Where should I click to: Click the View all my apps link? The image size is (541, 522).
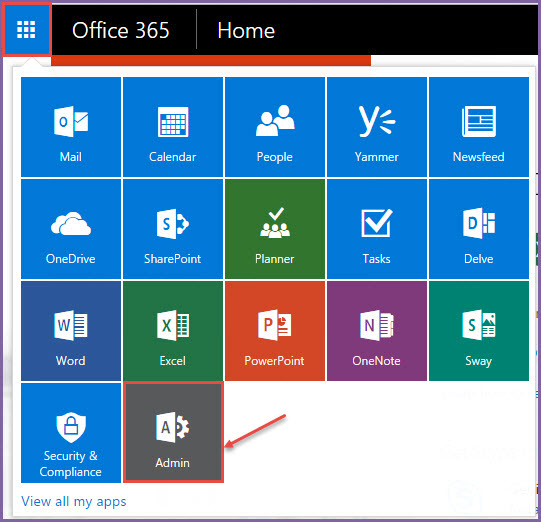(73, 501)
